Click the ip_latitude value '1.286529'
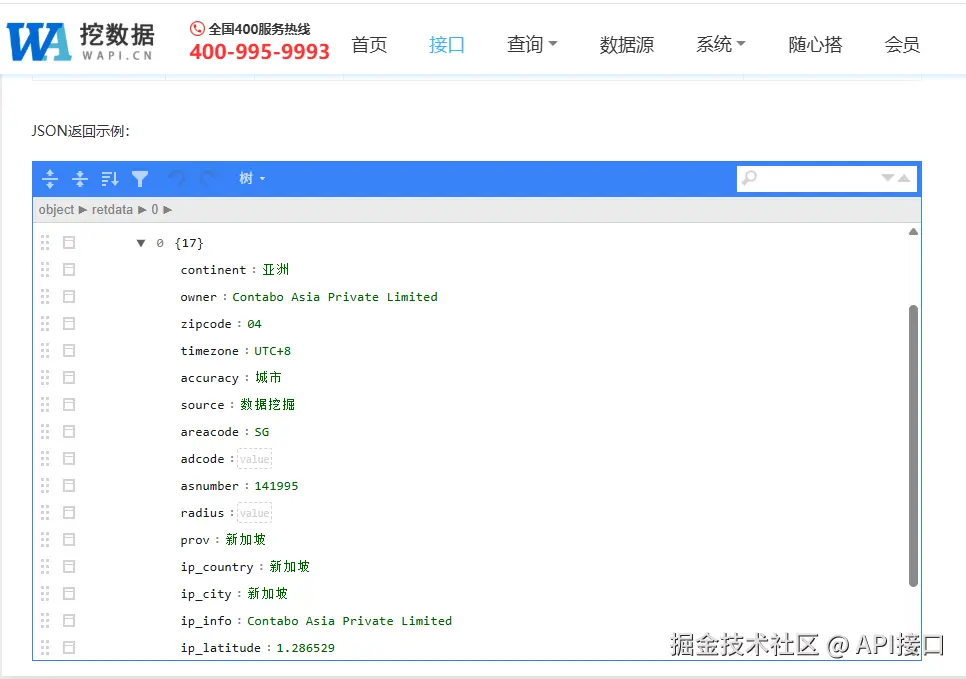This screenshot has height=679, width=966. [306, 648]
